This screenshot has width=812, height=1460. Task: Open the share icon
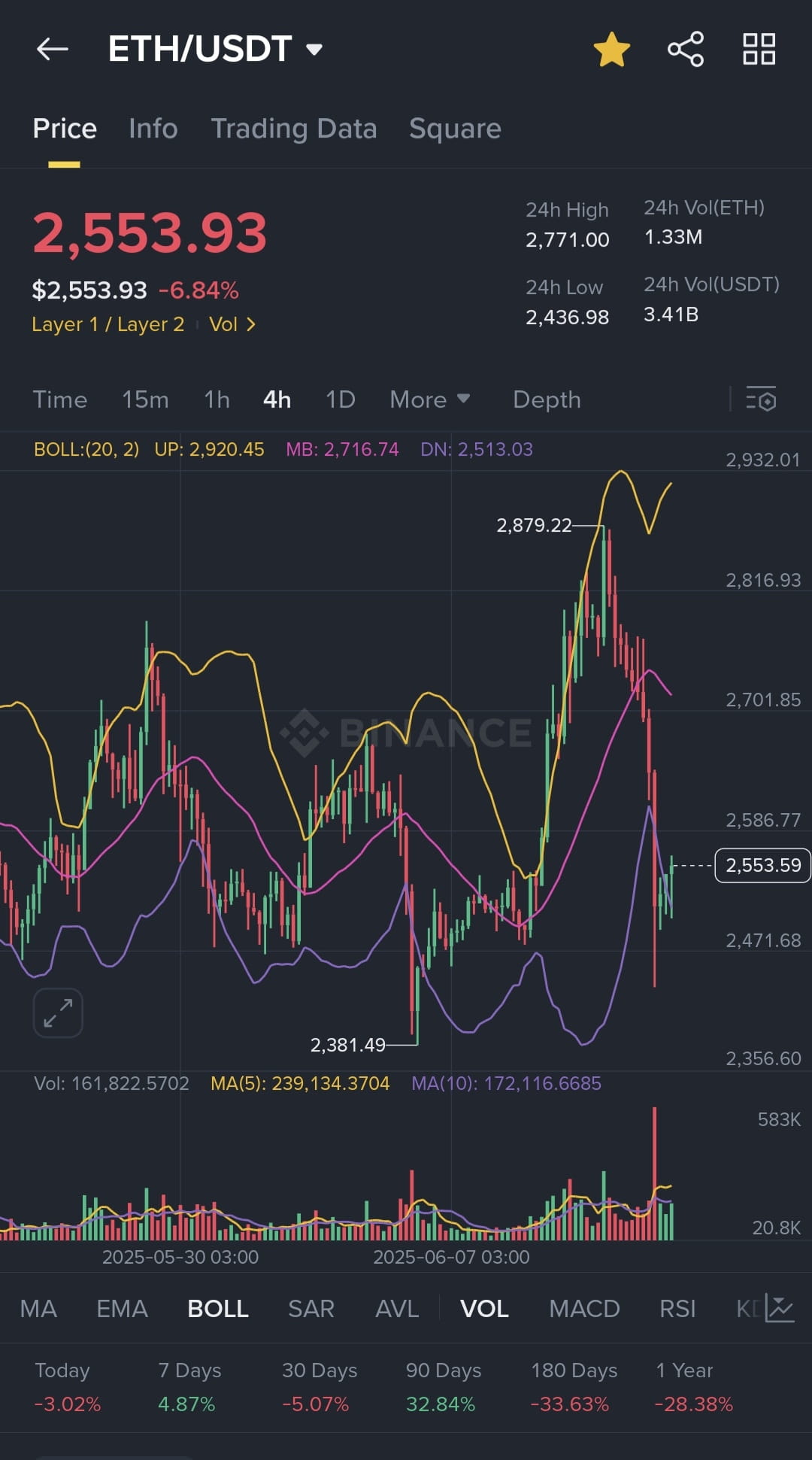point(686,50)
